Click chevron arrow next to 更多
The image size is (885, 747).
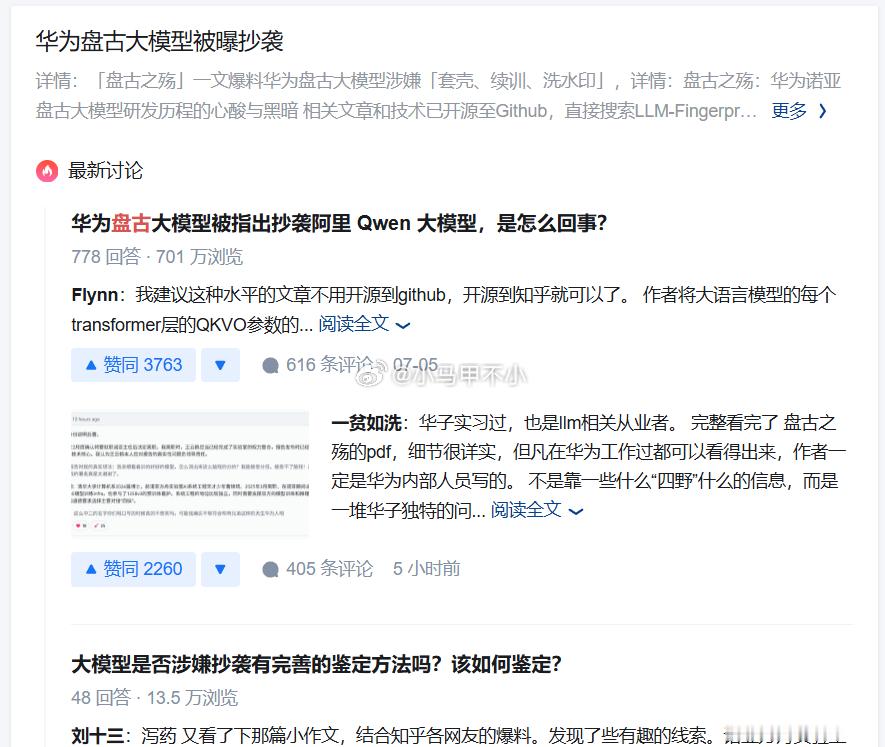click(x=822, y=111)
